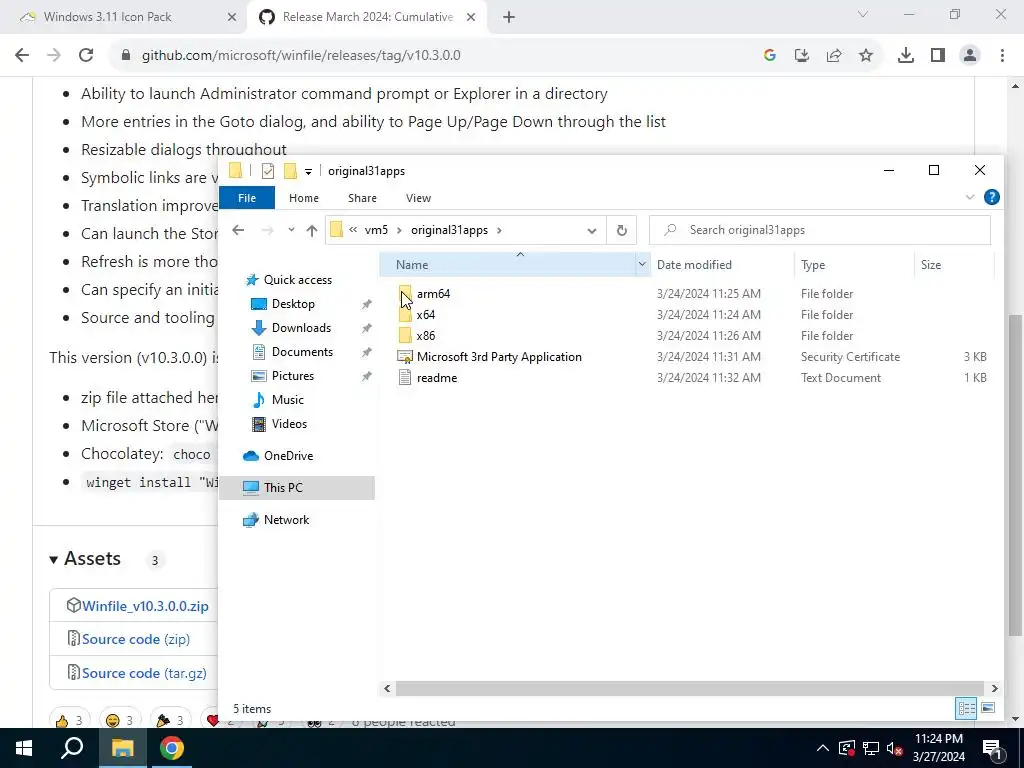Switch to Windows 3.11 Icon Pack tab
The image size is (1024, 768).
(x=108, y=18)
